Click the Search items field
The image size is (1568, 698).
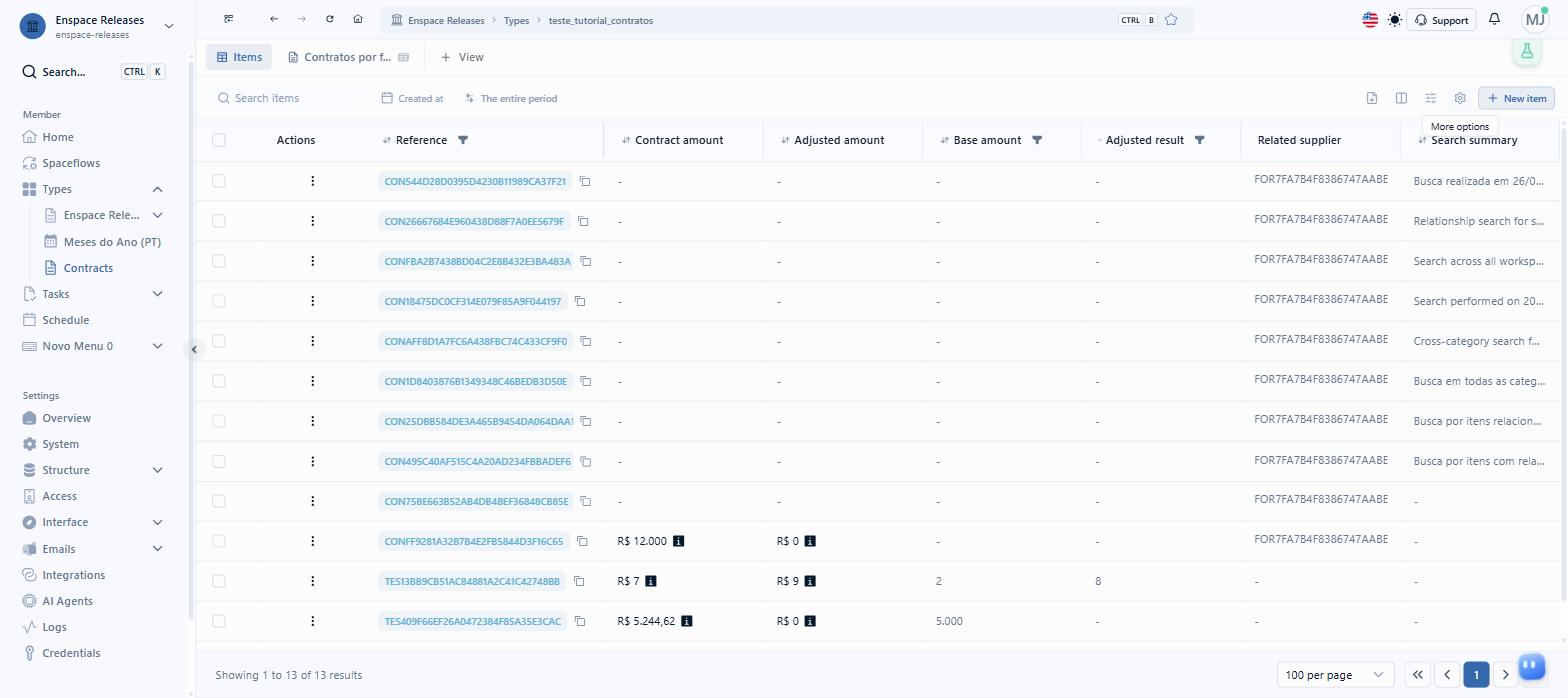tap(288, 98)
